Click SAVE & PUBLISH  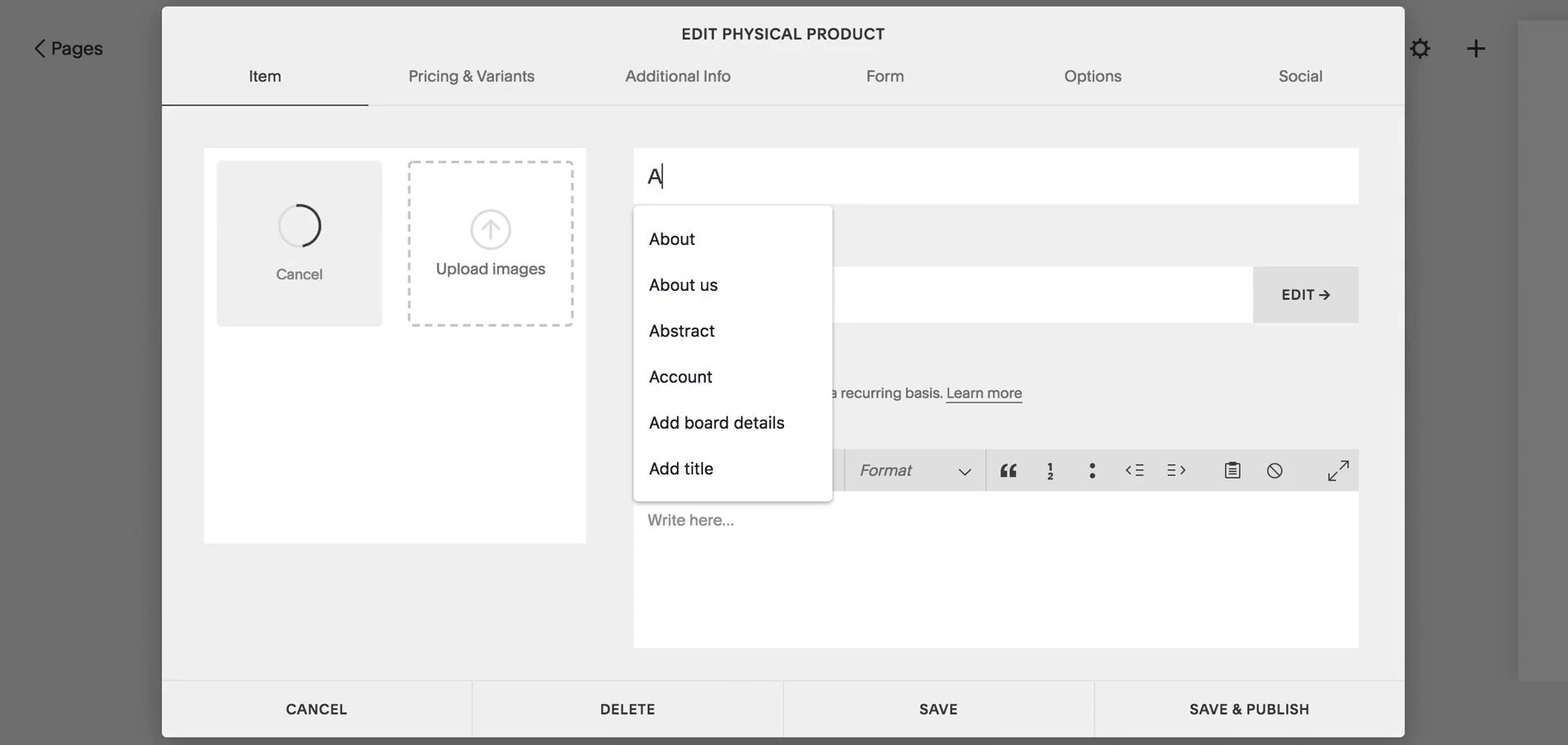(x=1249, y=709)
